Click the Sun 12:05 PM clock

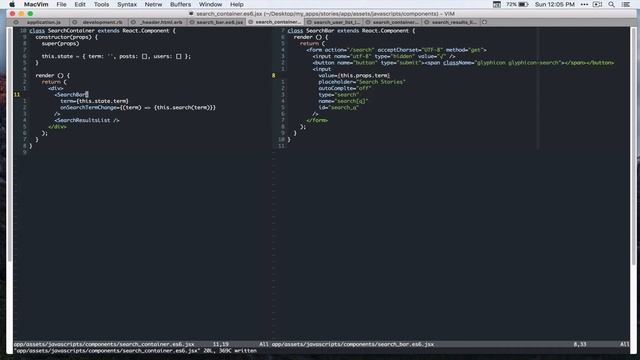click(x=555, y=4)
